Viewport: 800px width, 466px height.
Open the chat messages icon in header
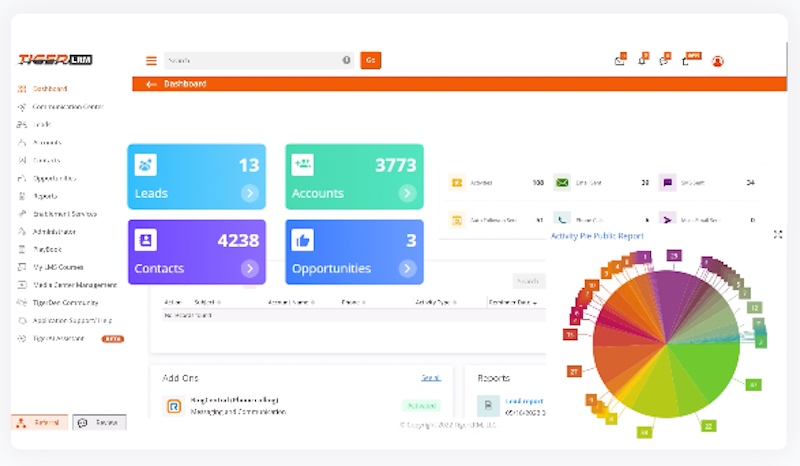664,61
